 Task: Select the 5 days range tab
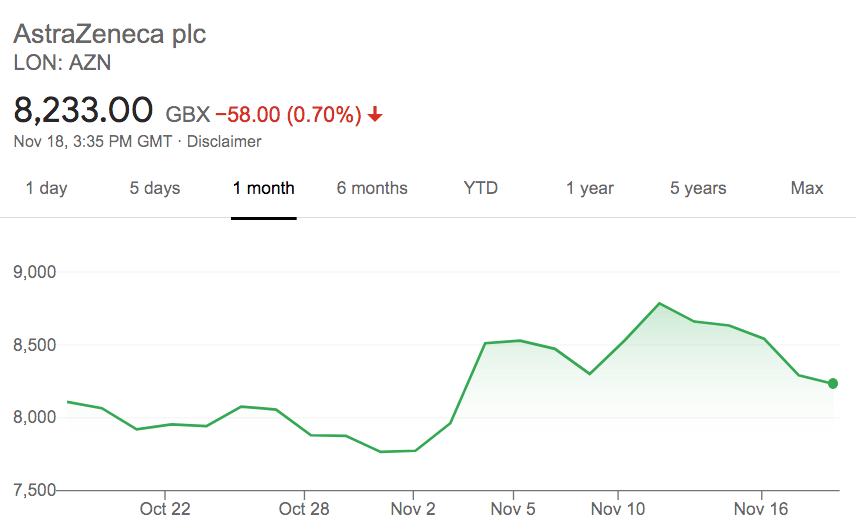[155, 188]
